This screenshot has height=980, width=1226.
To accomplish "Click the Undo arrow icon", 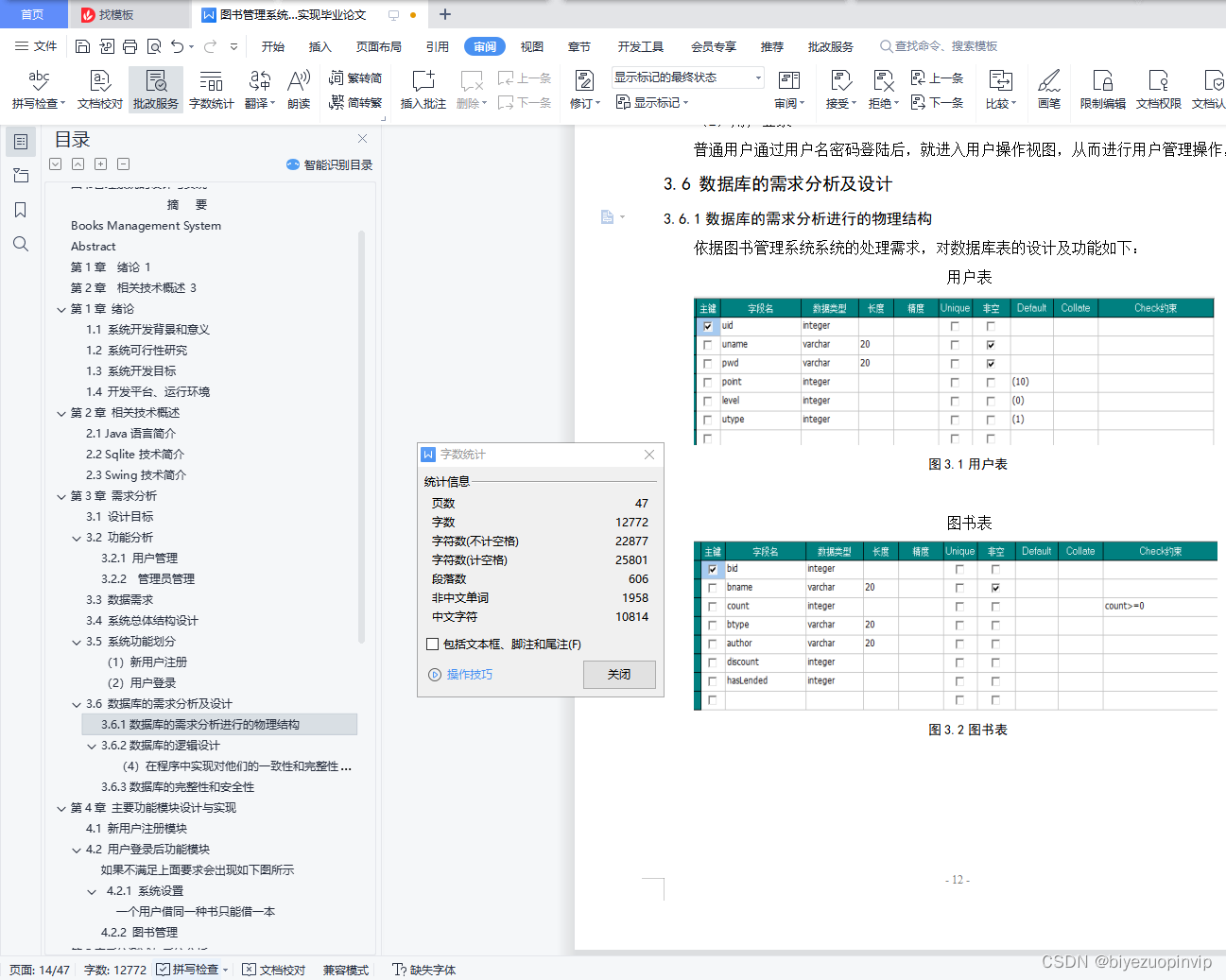I will (177, 46).
